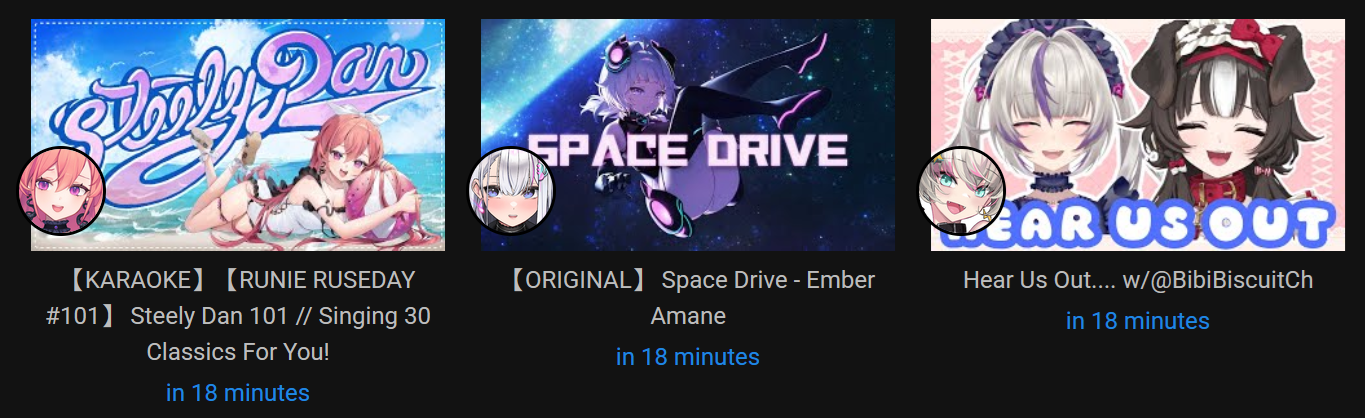
Task: Open the silver-haired streamer's channel avatar
Action: 511,191
